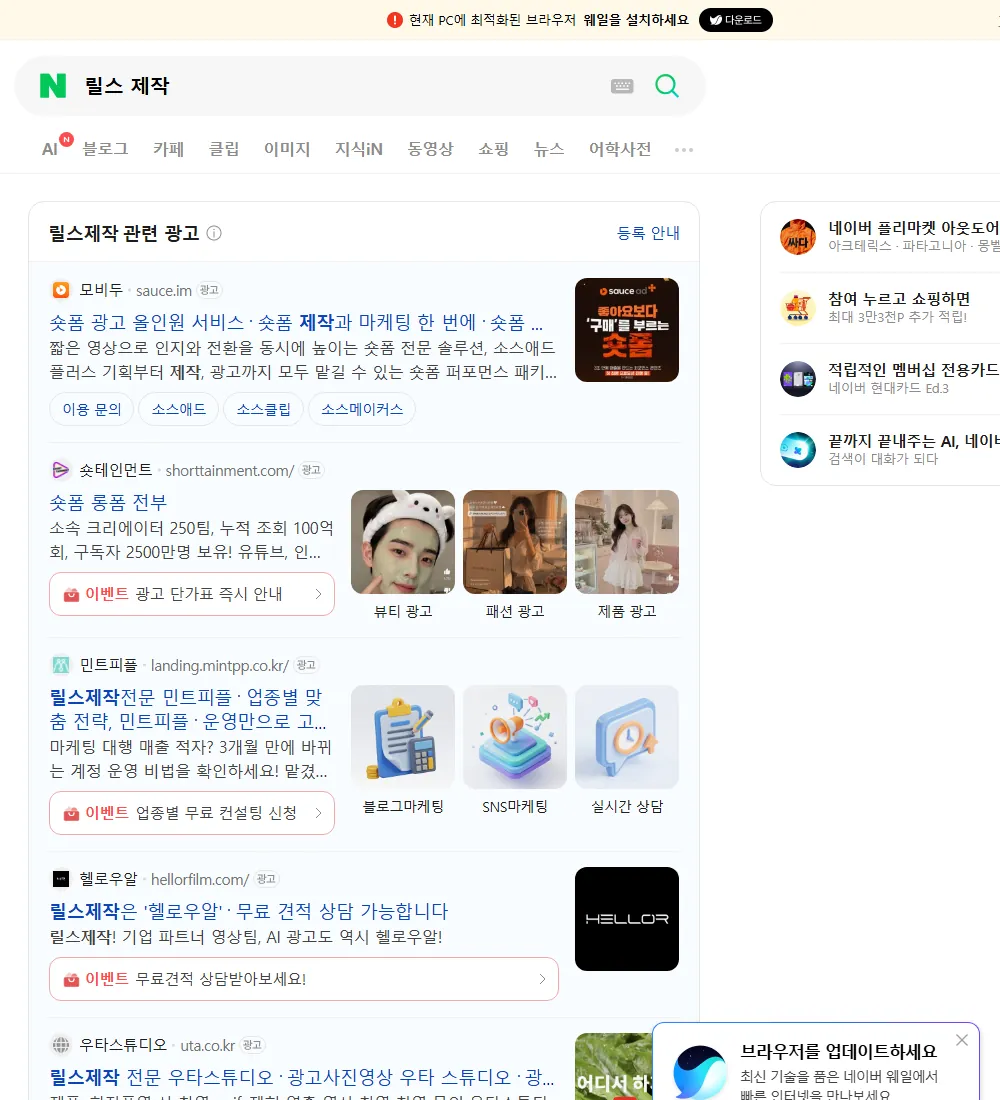Open the more tabs ellipsis menu
This screenshot has height=1100, width=1000.
[x=684, y=149]
